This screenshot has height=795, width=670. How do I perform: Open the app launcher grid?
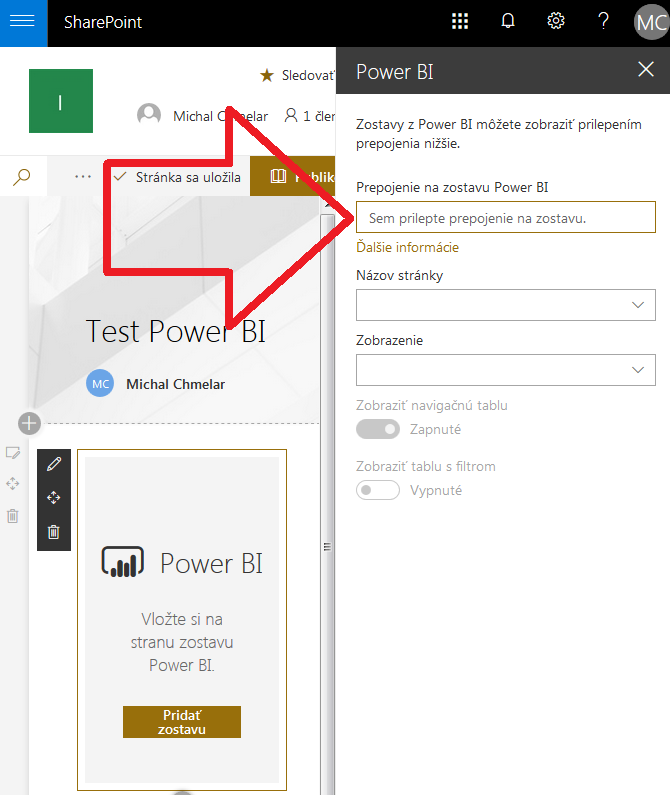460,21
